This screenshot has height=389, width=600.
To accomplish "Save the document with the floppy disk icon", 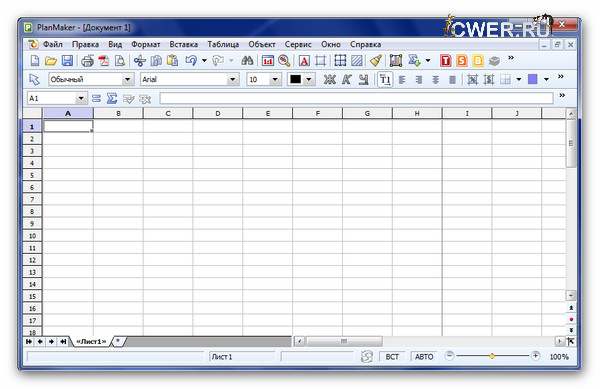I will point(67,60).
